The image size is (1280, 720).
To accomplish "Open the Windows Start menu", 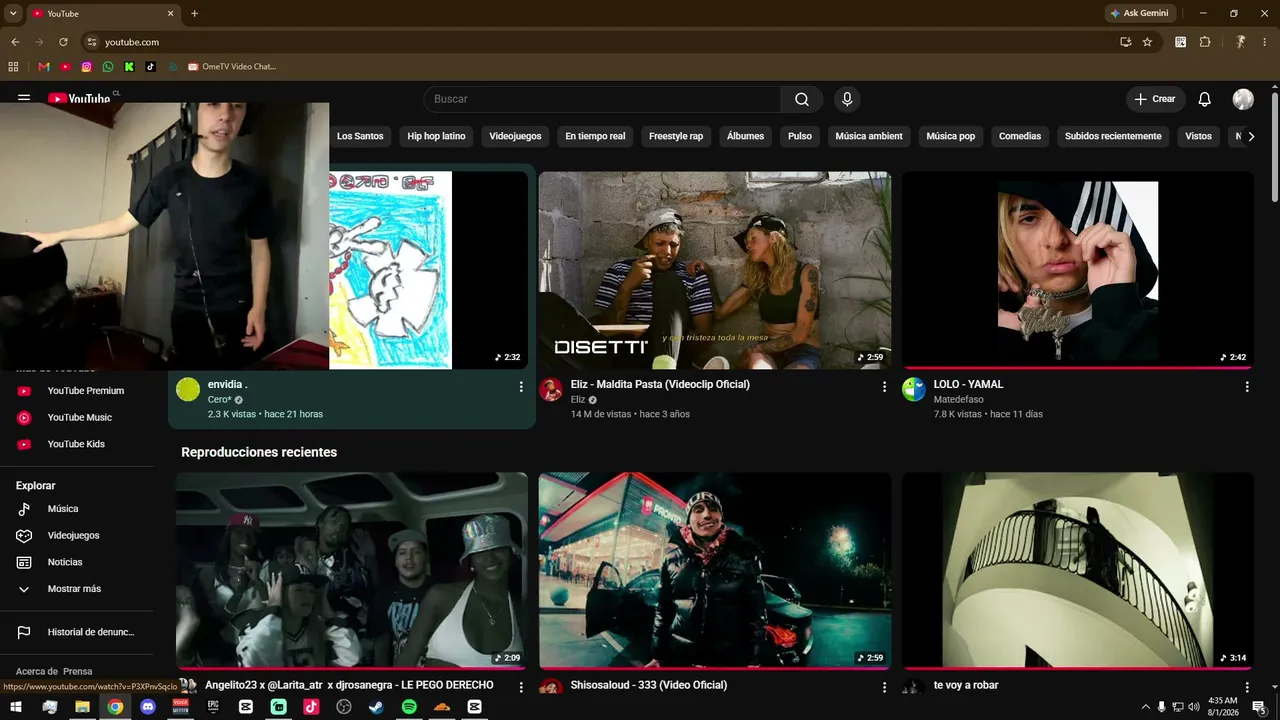I will pos(16,707).
